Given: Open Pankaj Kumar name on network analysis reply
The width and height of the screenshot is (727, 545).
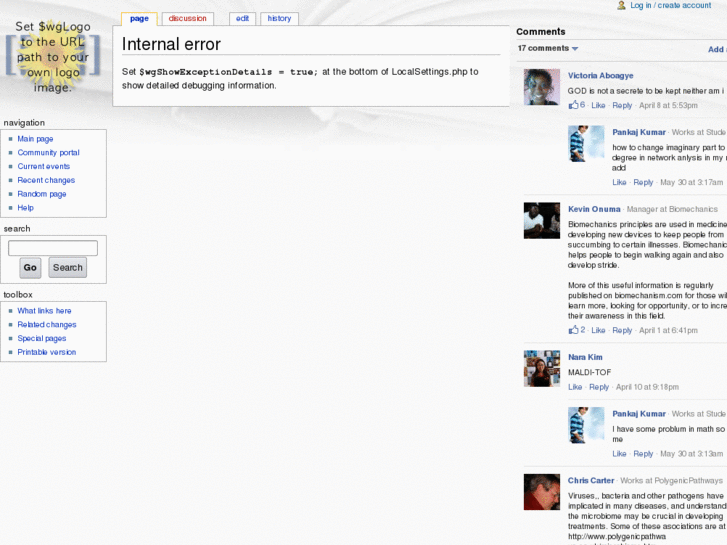Looking at the screenshot, I should tap(639, 132).
